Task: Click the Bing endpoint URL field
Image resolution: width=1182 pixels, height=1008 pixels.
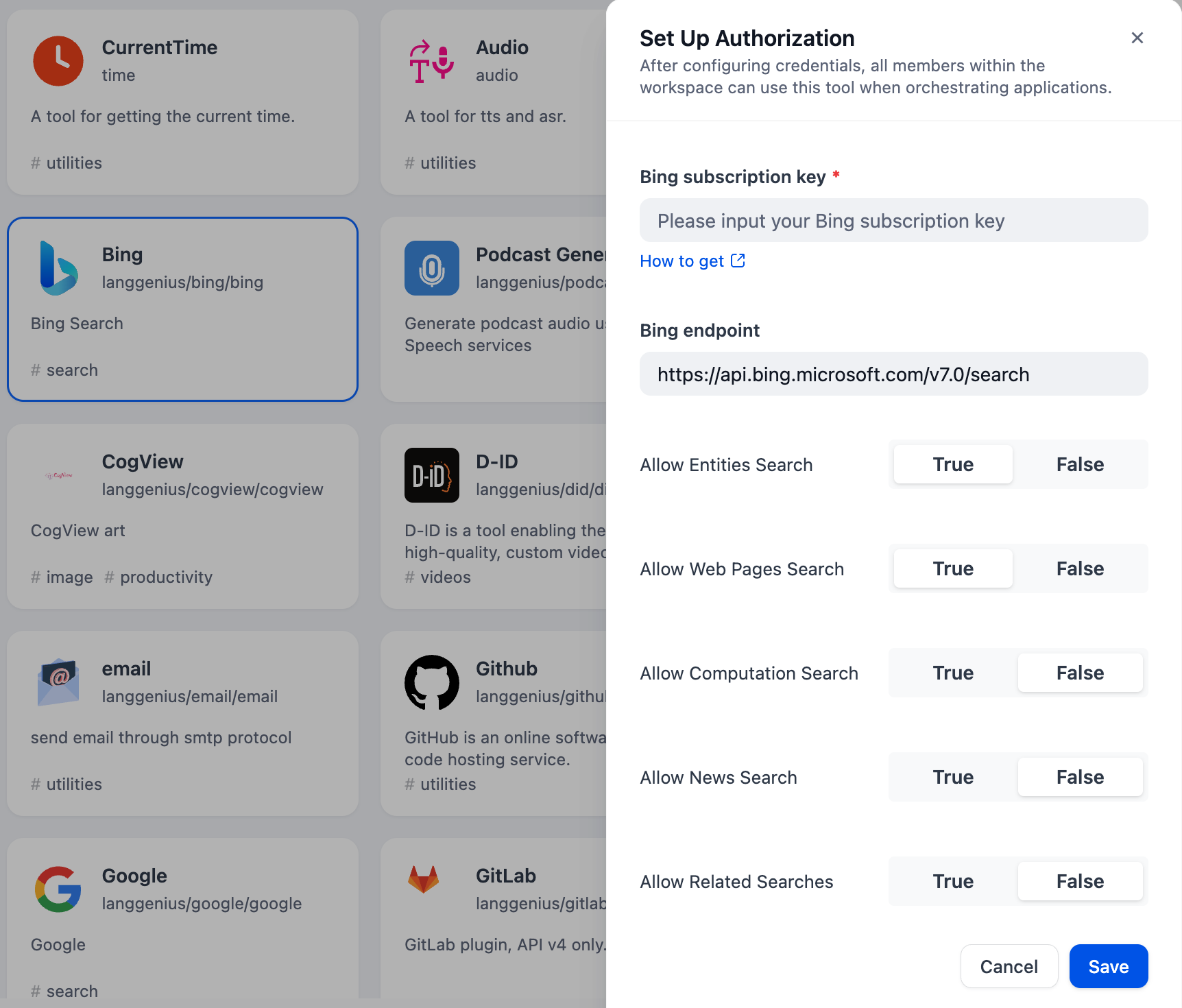Action: pyautogui.click(x=893, y=374)
